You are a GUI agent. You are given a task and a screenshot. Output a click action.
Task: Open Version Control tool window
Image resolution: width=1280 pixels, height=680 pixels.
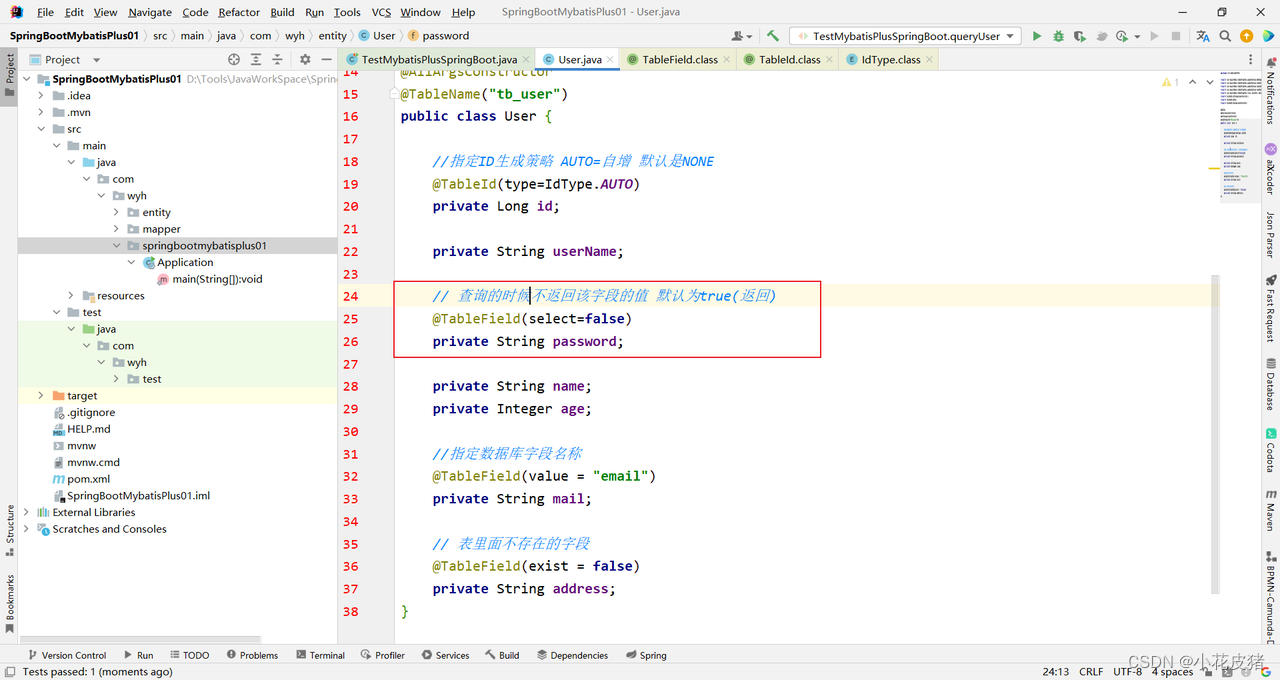pyautogui.click(x=66, y=655)
